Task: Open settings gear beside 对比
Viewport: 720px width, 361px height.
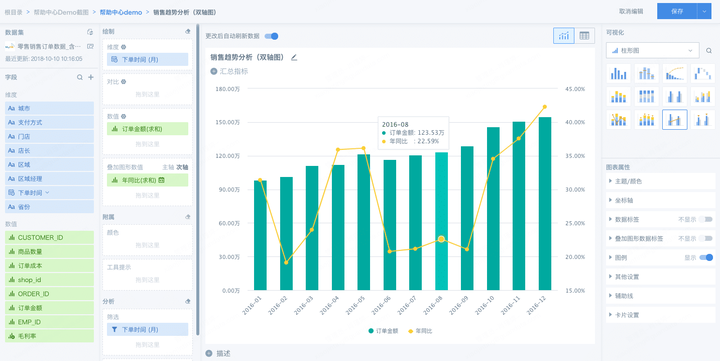Action: click(124, 81)
